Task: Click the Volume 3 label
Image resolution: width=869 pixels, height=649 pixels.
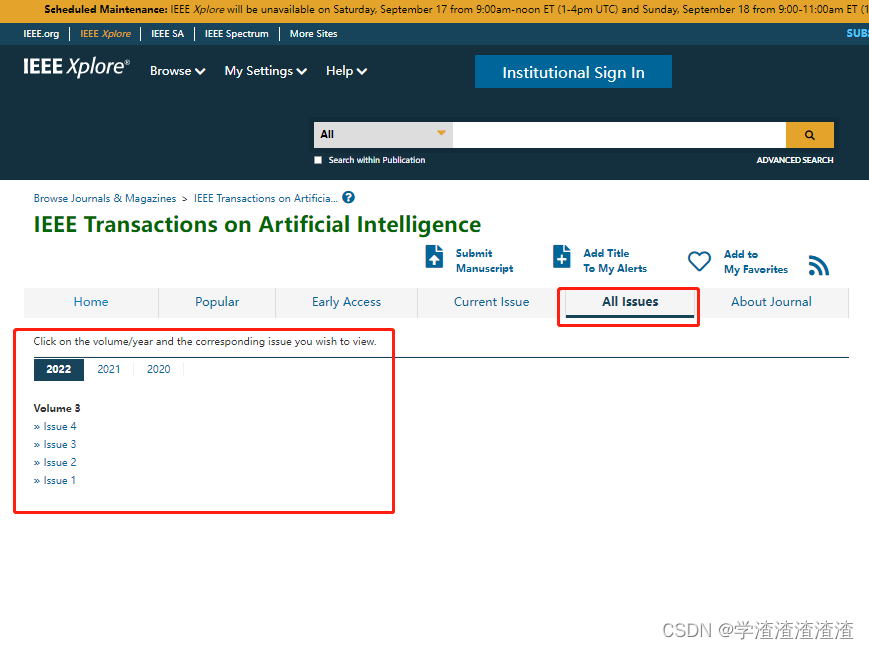Action: [57, 408]
